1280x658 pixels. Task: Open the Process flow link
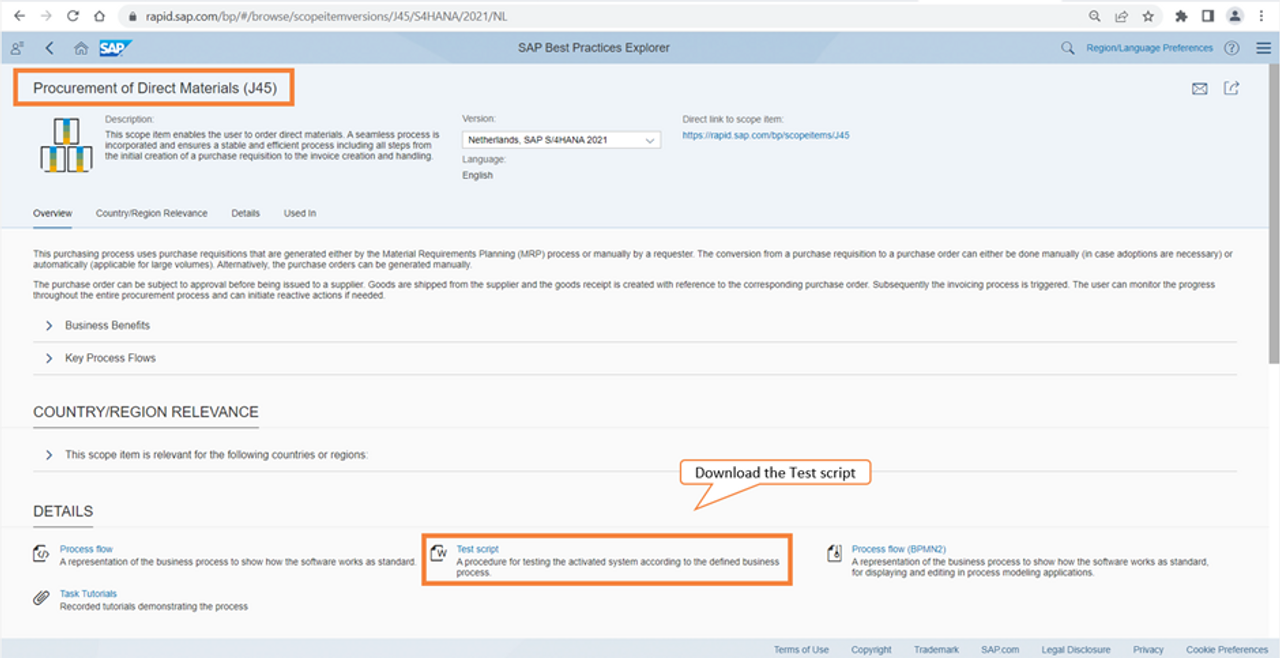point(86,549)
